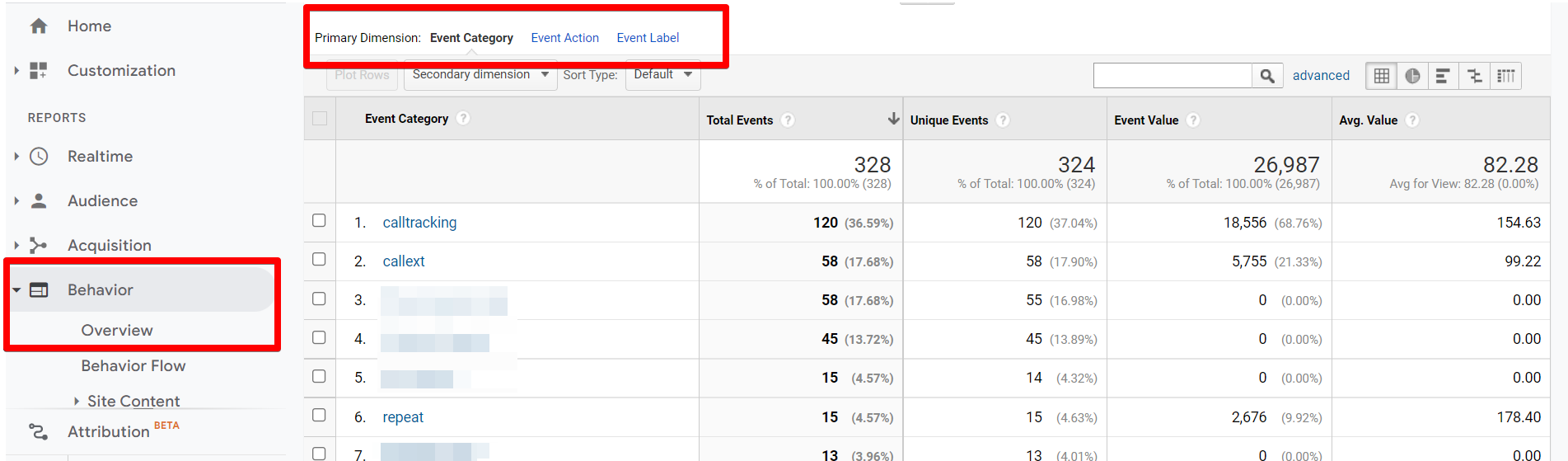Click the Audience menu label
1568x461 pixels.
(102, 201)
